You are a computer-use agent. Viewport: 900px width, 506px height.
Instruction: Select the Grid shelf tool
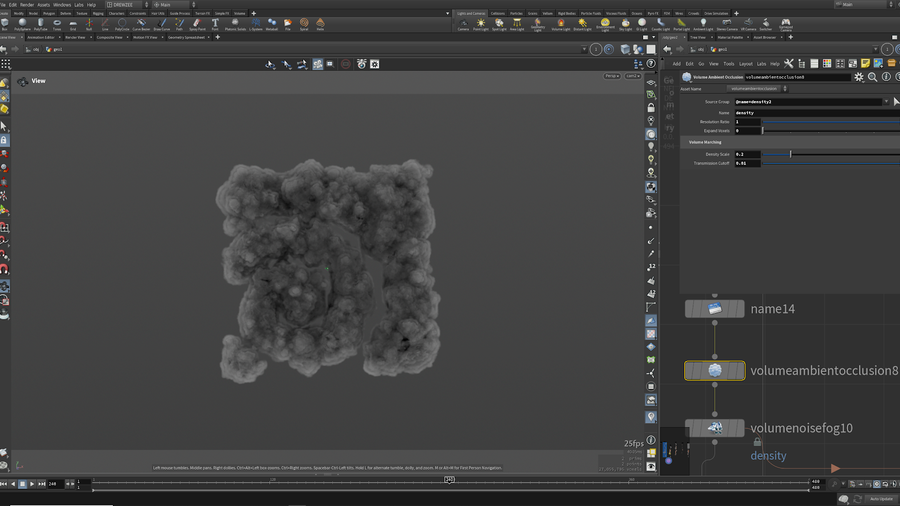pyautogui.click(x=73, y=24)
